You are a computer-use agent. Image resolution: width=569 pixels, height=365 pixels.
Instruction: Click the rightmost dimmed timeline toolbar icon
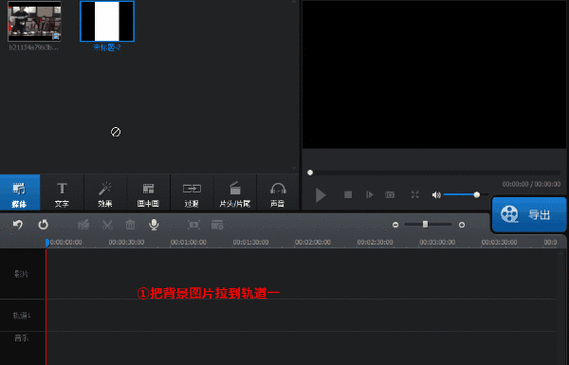coord(217,225)
